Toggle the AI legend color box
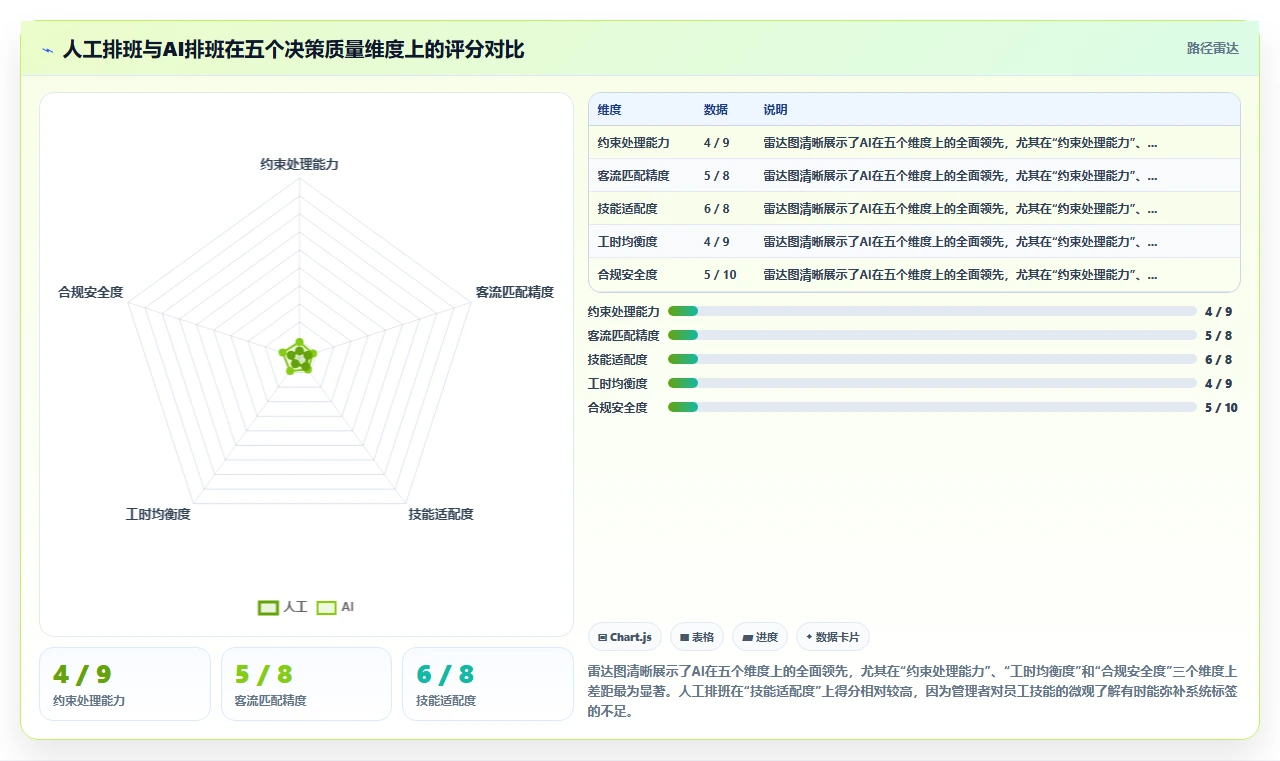This screenshot has width=1280, height=761. [326, 607]
